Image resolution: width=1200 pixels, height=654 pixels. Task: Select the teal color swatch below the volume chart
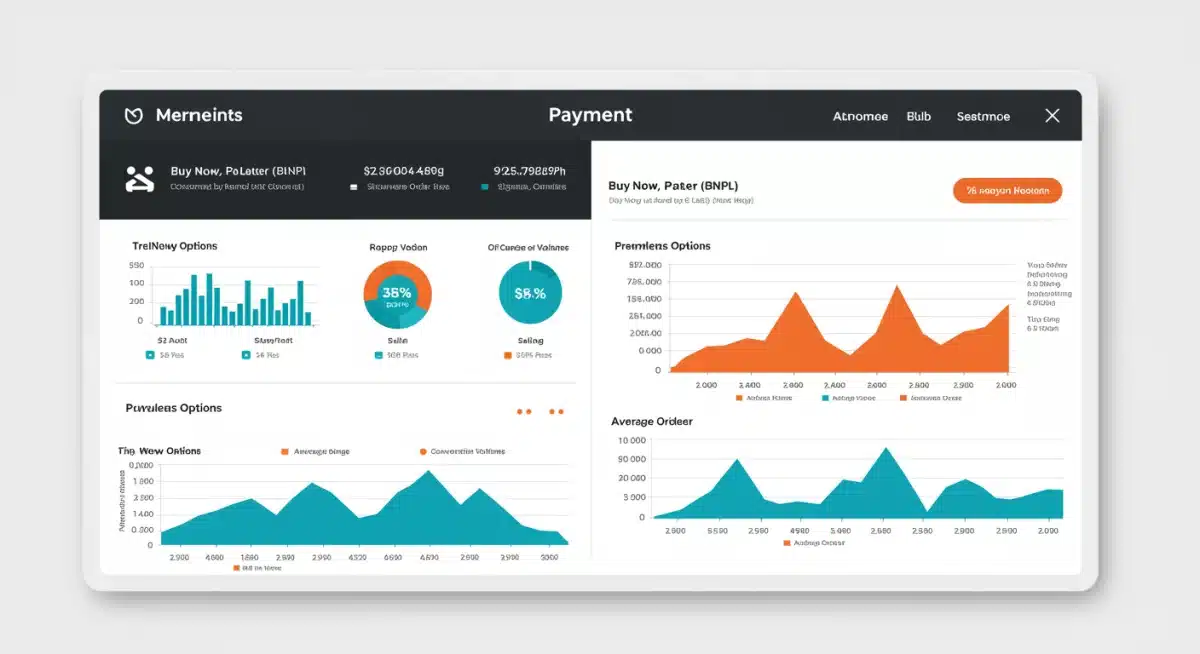click(236, 567)
